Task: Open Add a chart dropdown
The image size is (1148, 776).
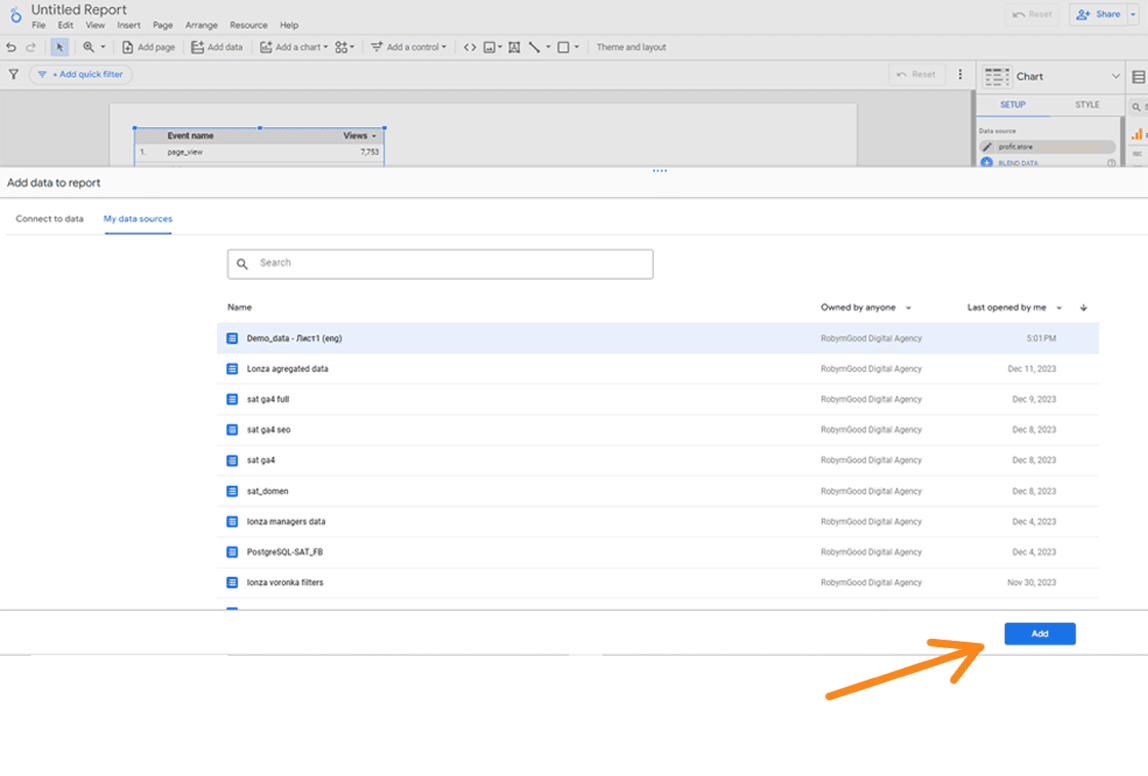Action: click(x=294, y=48)
